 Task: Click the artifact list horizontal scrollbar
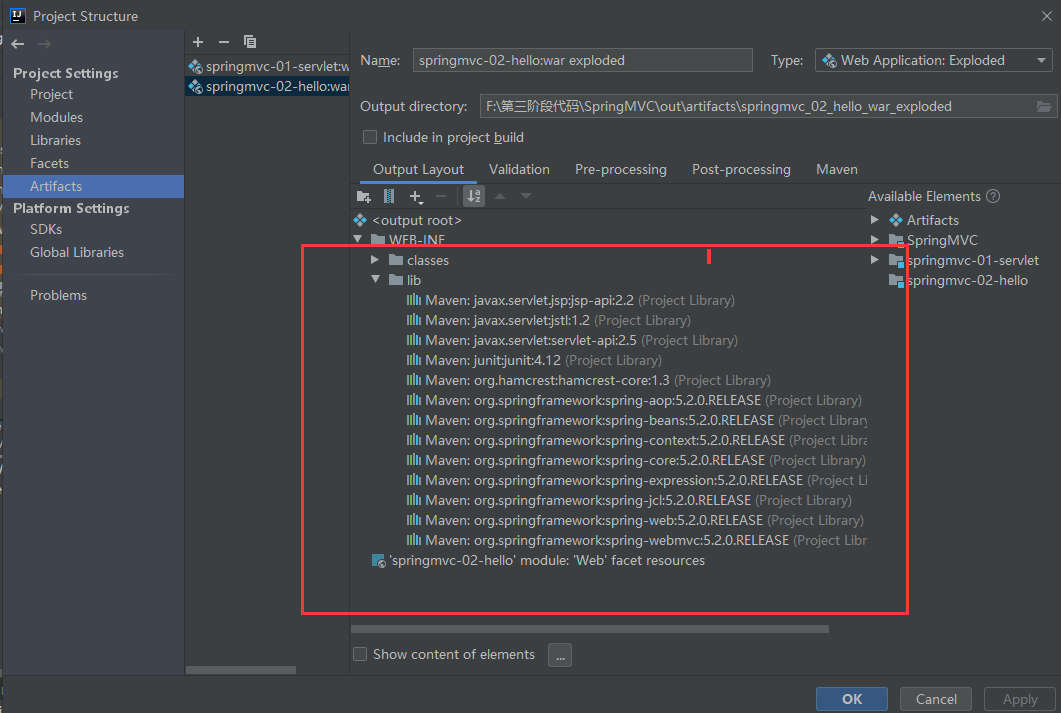[241, 670]
